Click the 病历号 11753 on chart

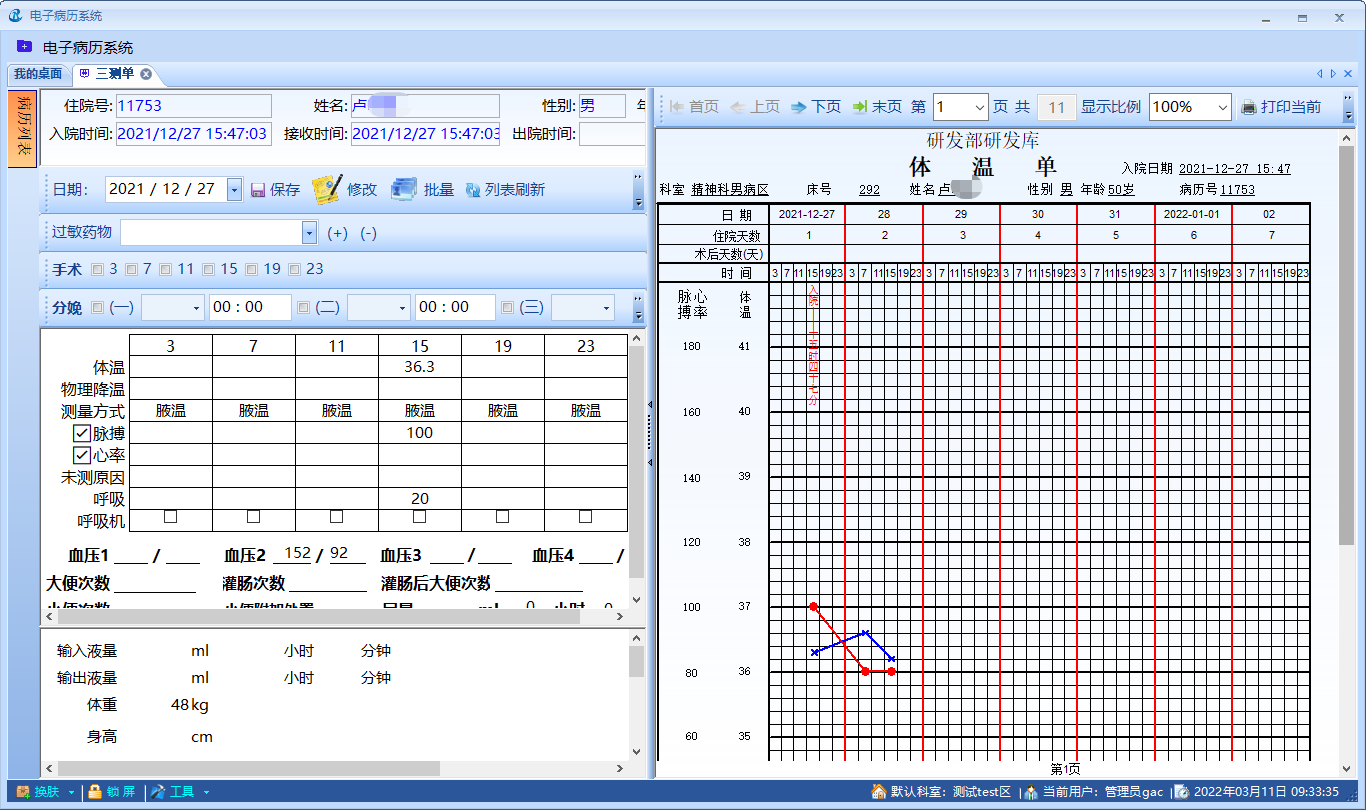click(1237, 189)
